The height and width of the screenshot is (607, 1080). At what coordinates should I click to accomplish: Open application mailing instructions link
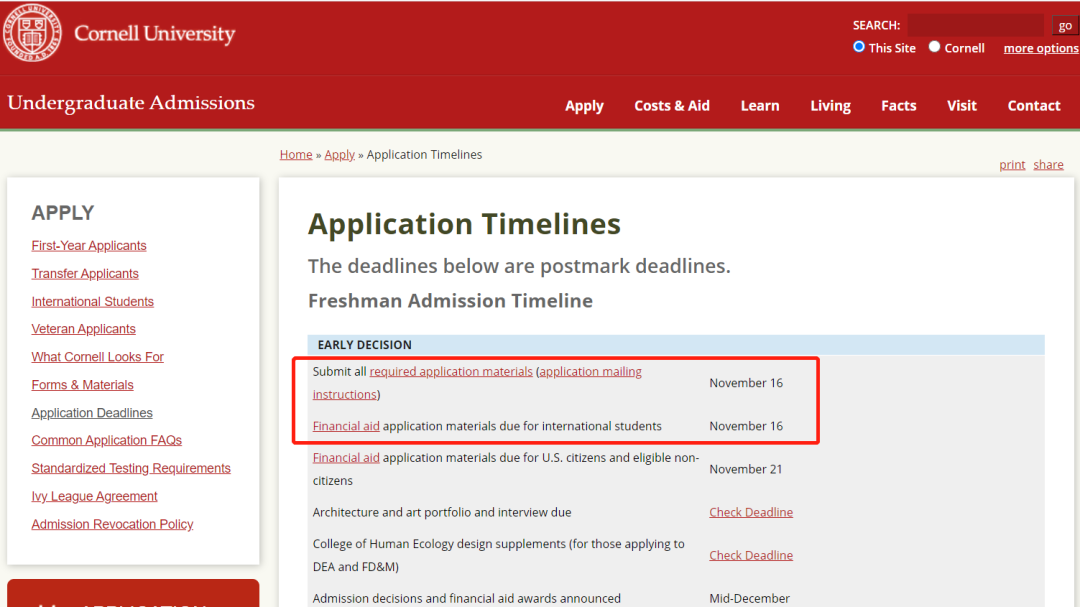(590, 371)
